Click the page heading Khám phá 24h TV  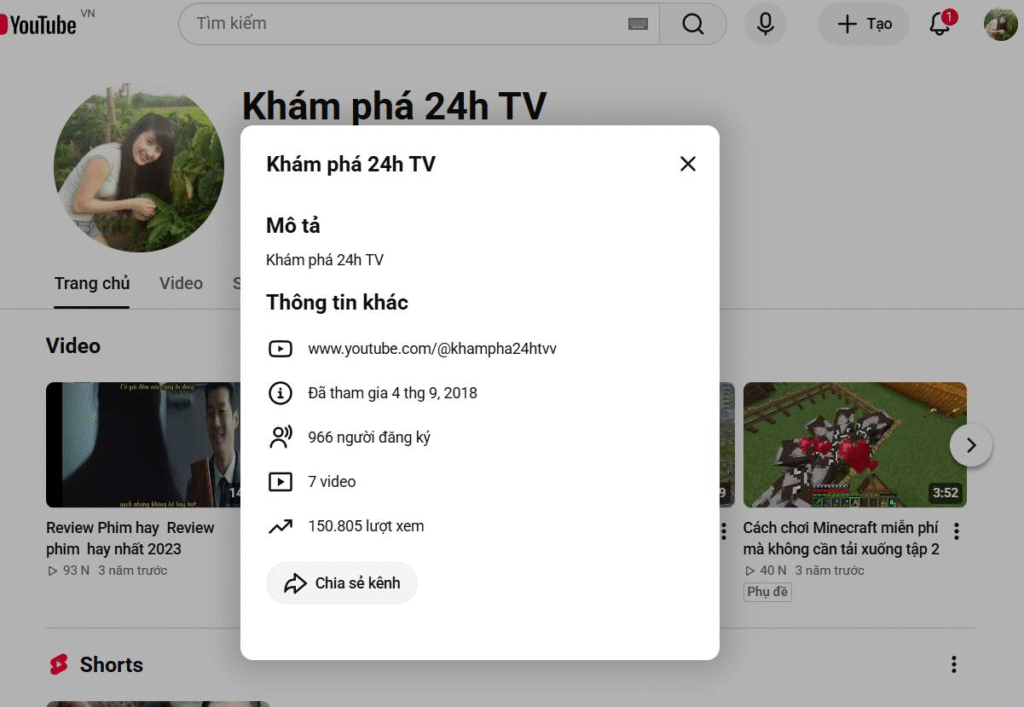pyautogui.click(x=394, y=106)
